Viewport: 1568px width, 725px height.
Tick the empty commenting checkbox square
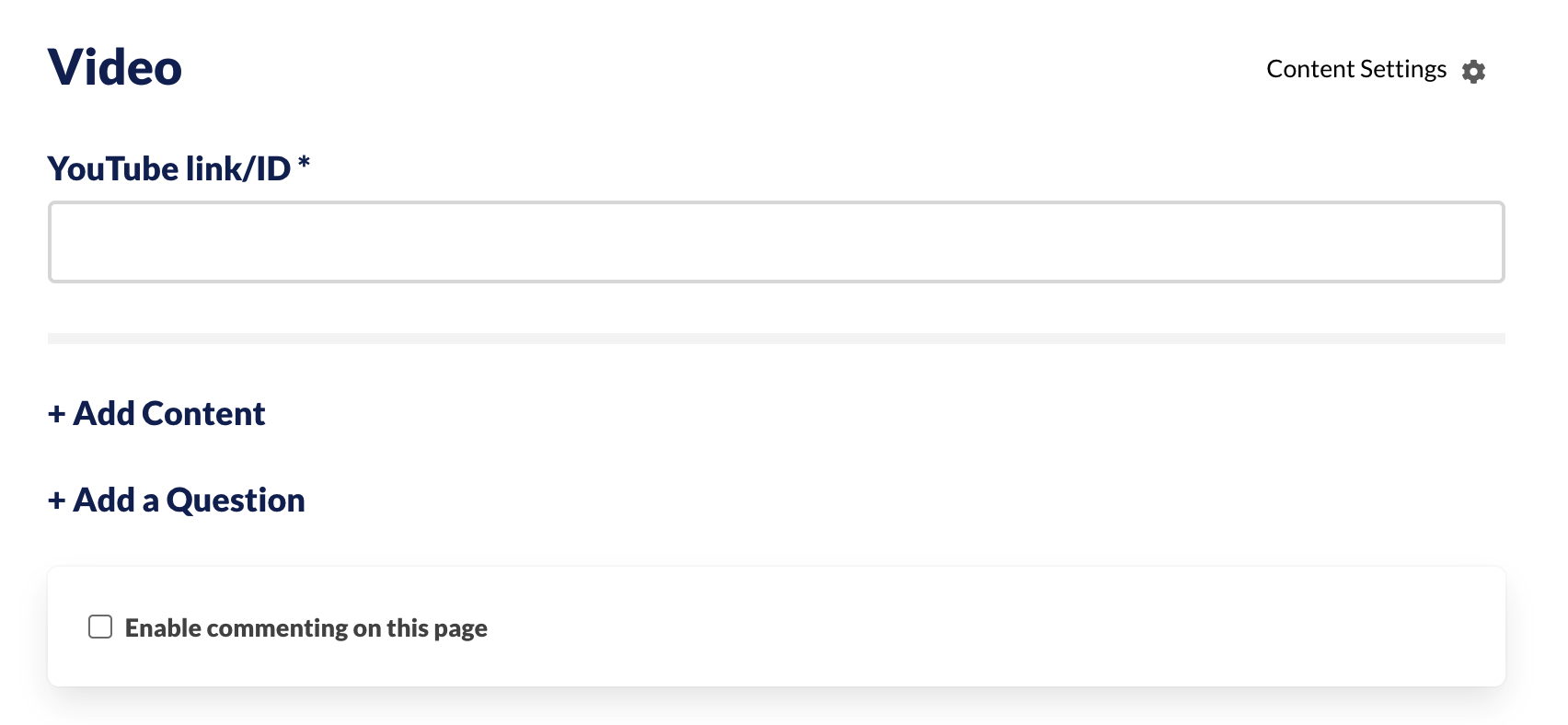(100, 627)
